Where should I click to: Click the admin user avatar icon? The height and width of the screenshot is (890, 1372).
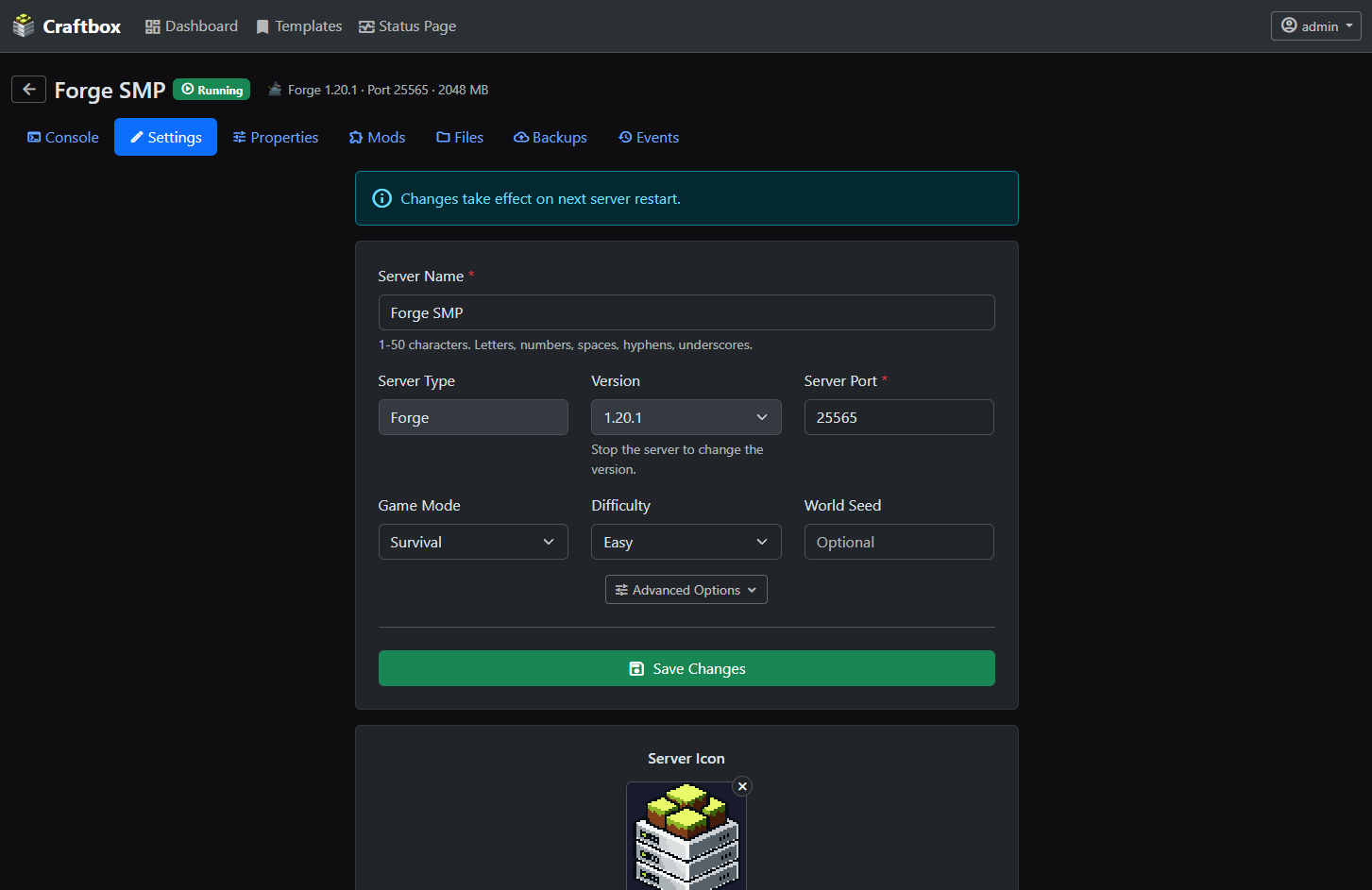click(x=1289, y=25)
